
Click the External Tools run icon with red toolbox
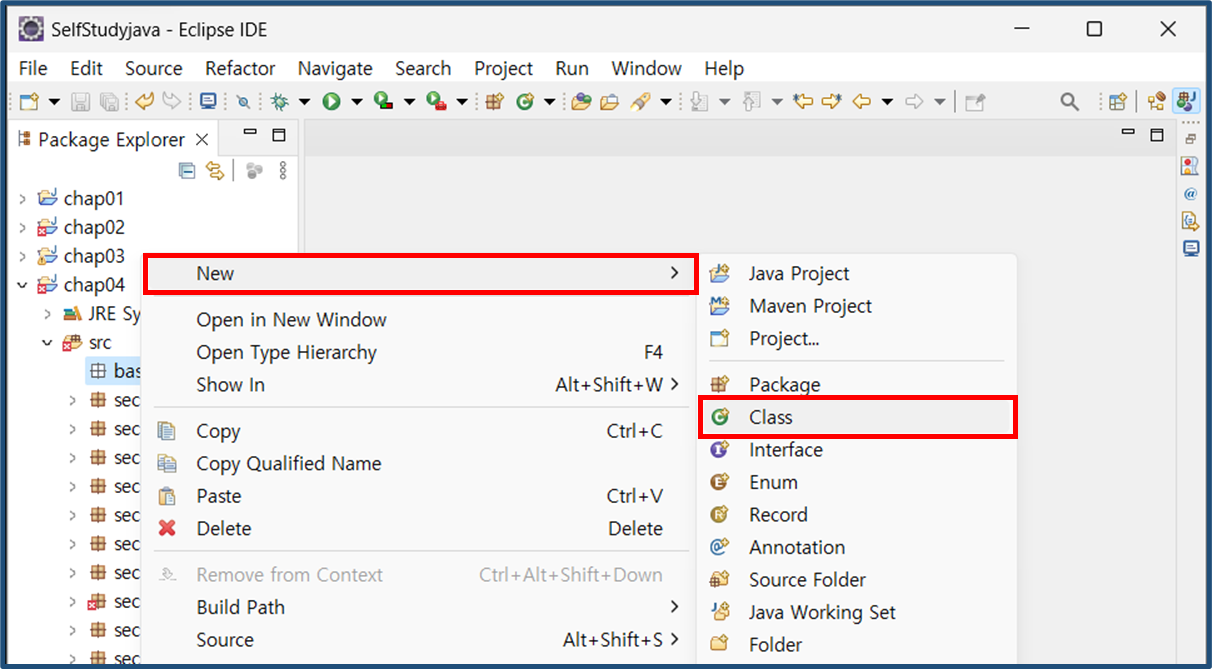[436, 100]
